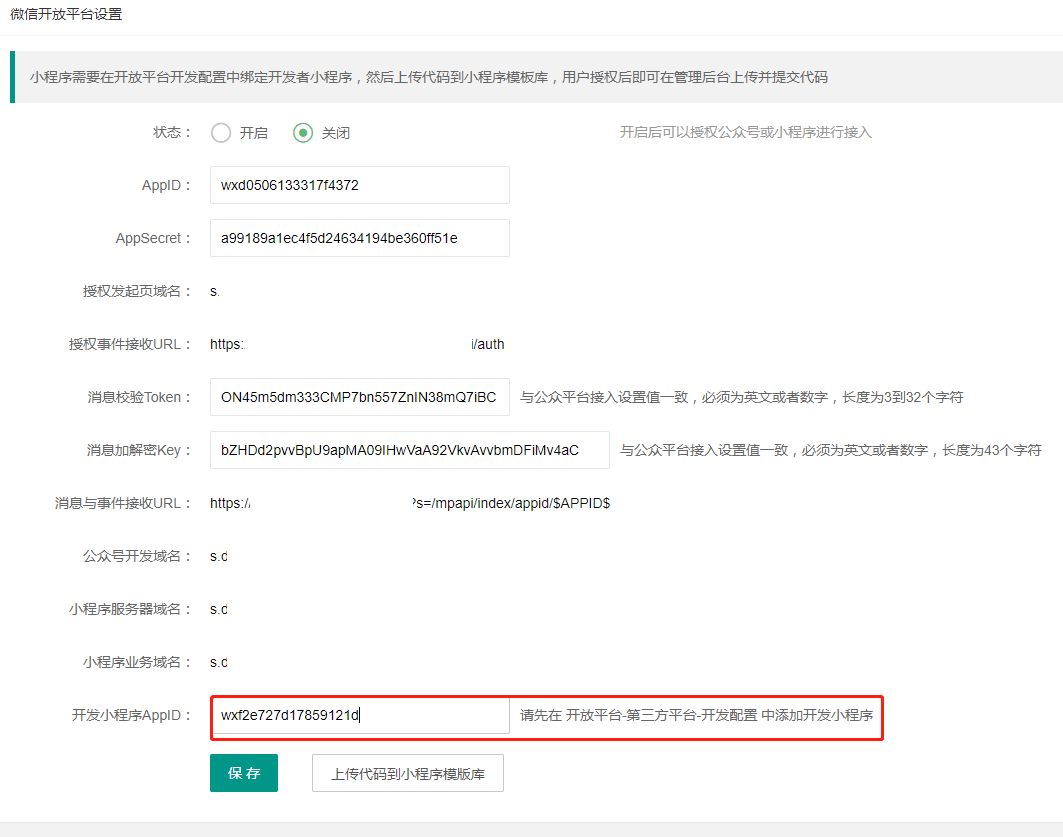Click the notice banner about 小程序模板库
This screenshot has height=837, width=1063.
[429, 77]
